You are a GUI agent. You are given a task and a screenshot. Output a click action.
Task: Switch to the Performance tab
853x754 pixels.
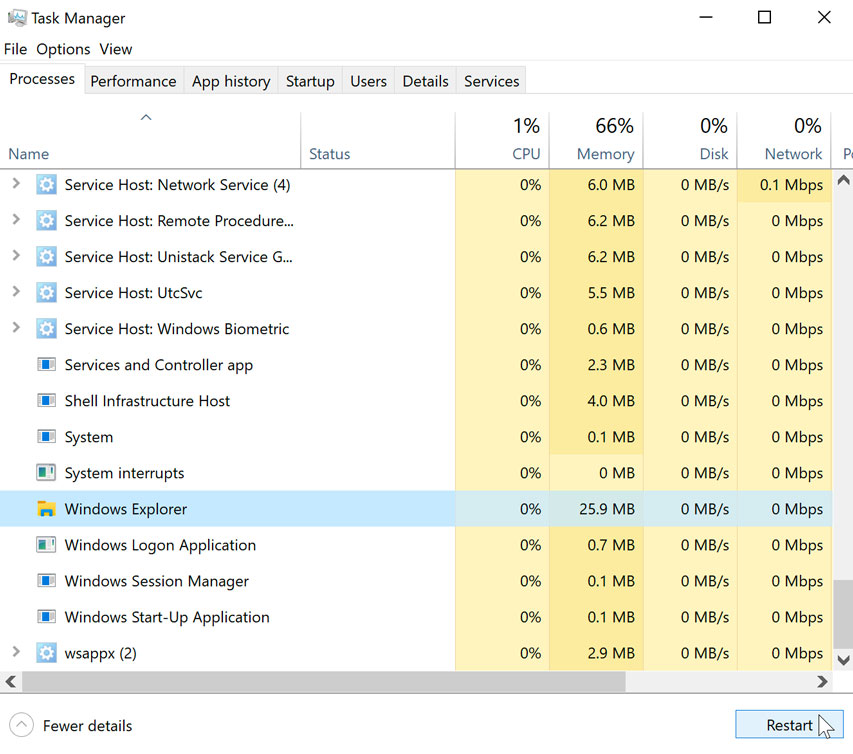tap(133, 80)
